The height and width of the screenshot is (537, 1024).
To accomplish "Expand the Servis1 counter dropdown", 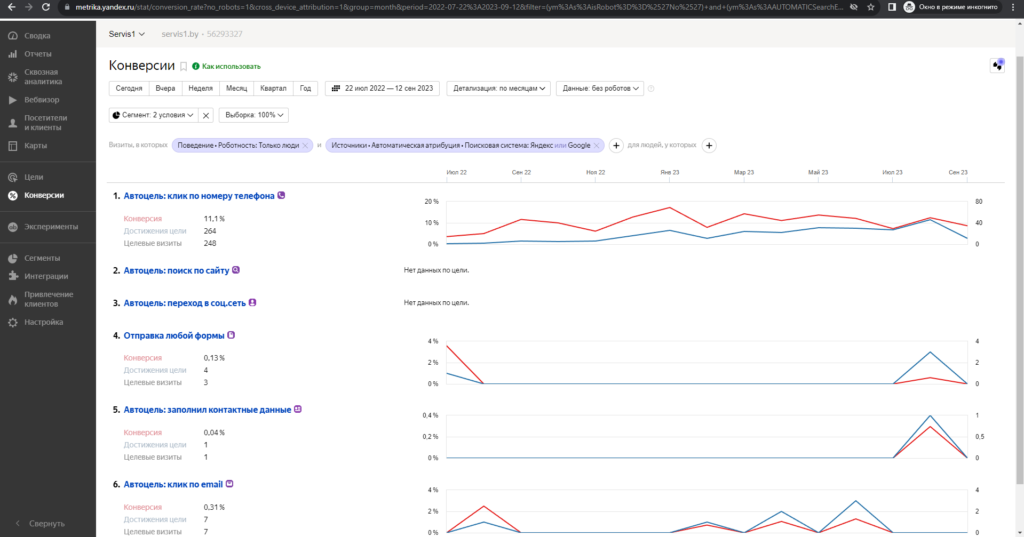I will point(127,34).
